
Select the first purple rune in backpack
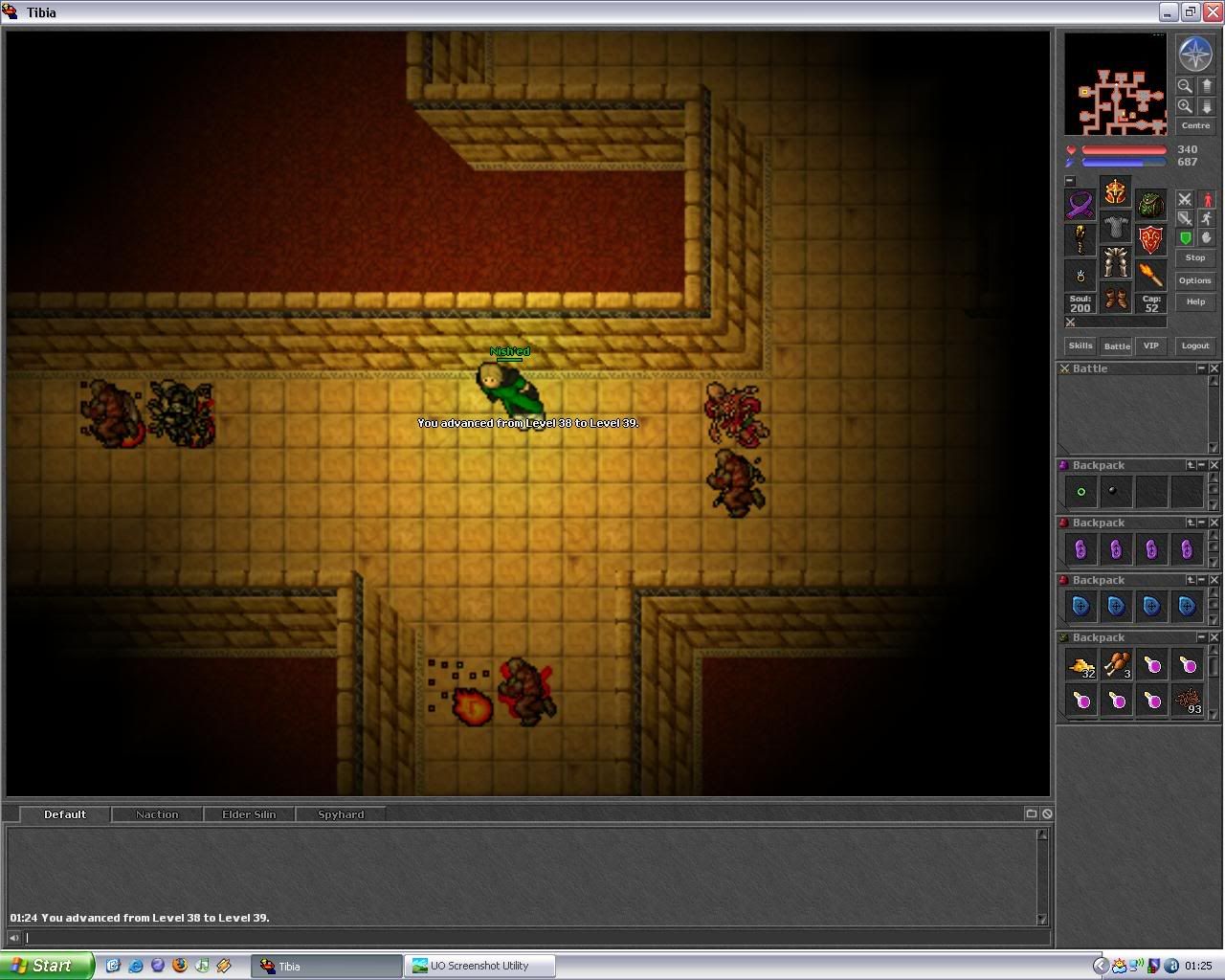pos(1081,549)
